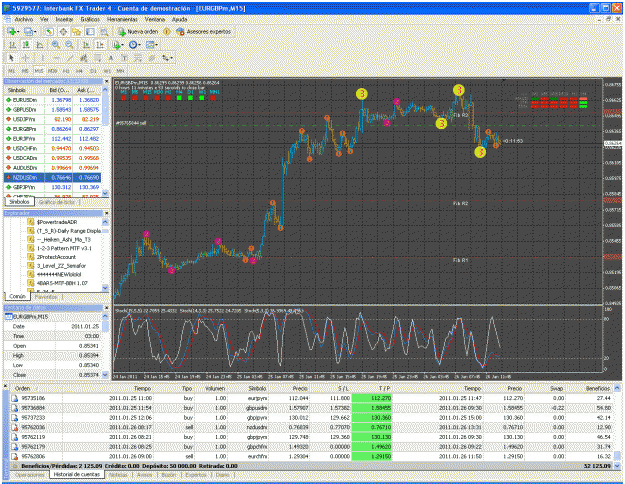Viewport: 625px width, 484px height.
Task: Select 1-2-3 Pattern MTF v3.1 indicator
Action: [x=64, y=248]
